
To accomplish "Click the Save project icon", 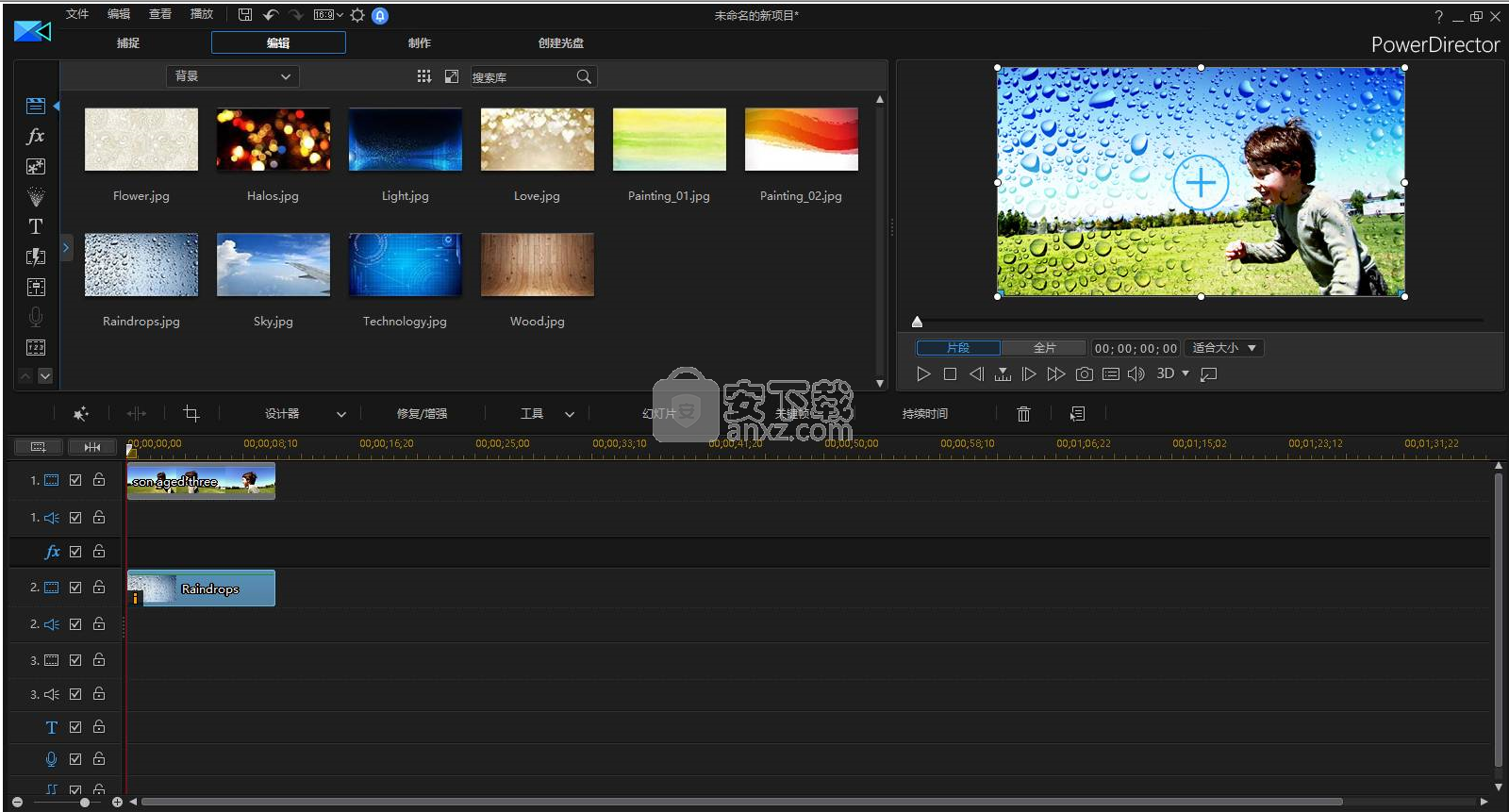I will [245, 15].
